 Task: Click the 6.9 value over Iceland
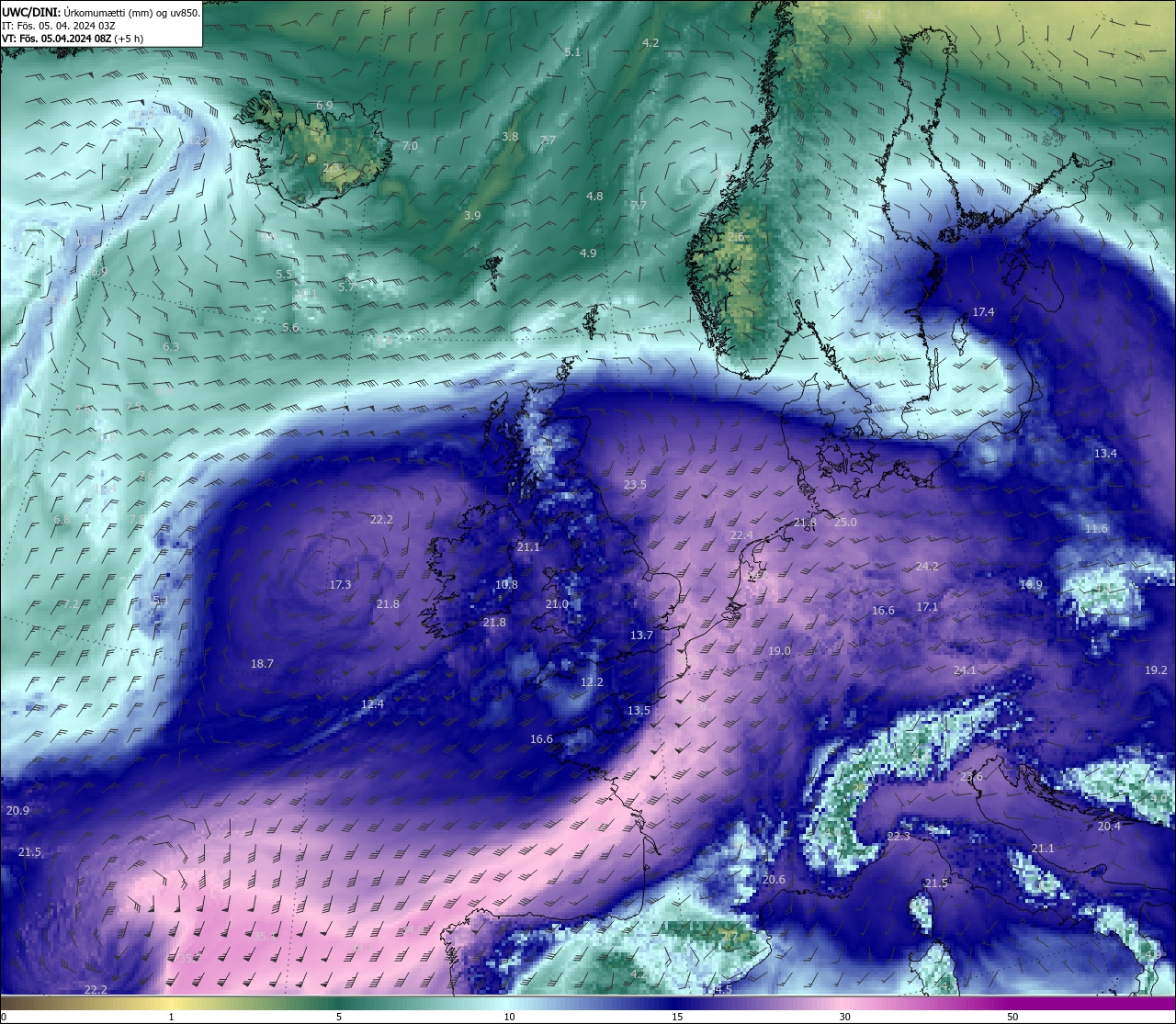324,106
